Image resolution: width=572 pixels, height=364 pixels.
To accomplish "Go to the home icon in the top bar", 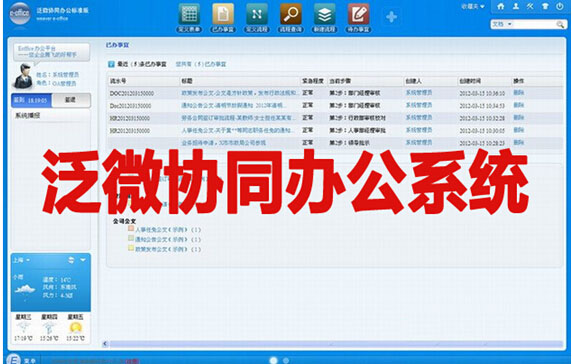I will point(501,6).
